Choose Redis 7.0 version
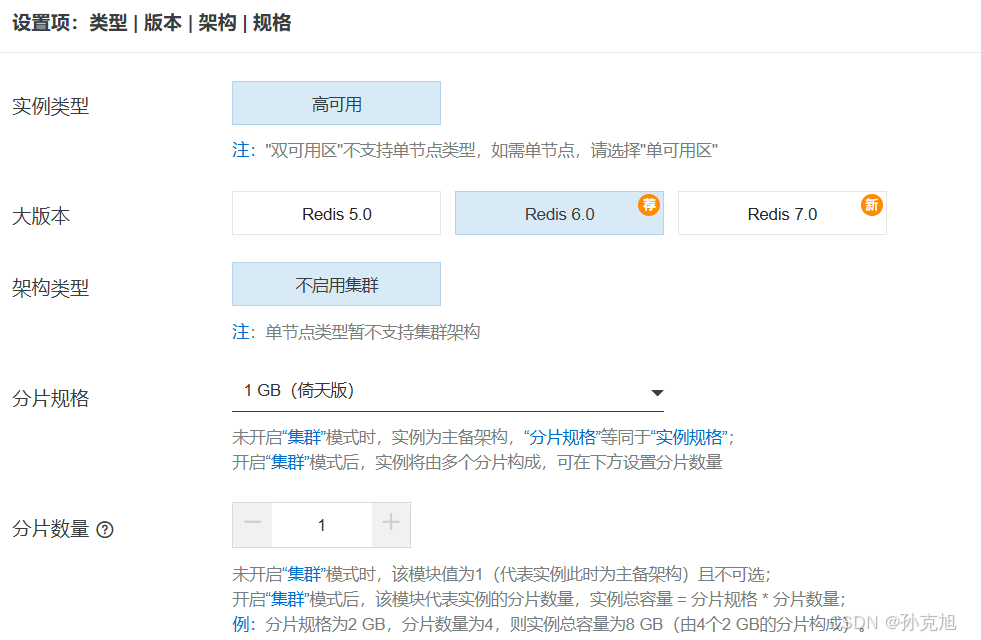 782,213
